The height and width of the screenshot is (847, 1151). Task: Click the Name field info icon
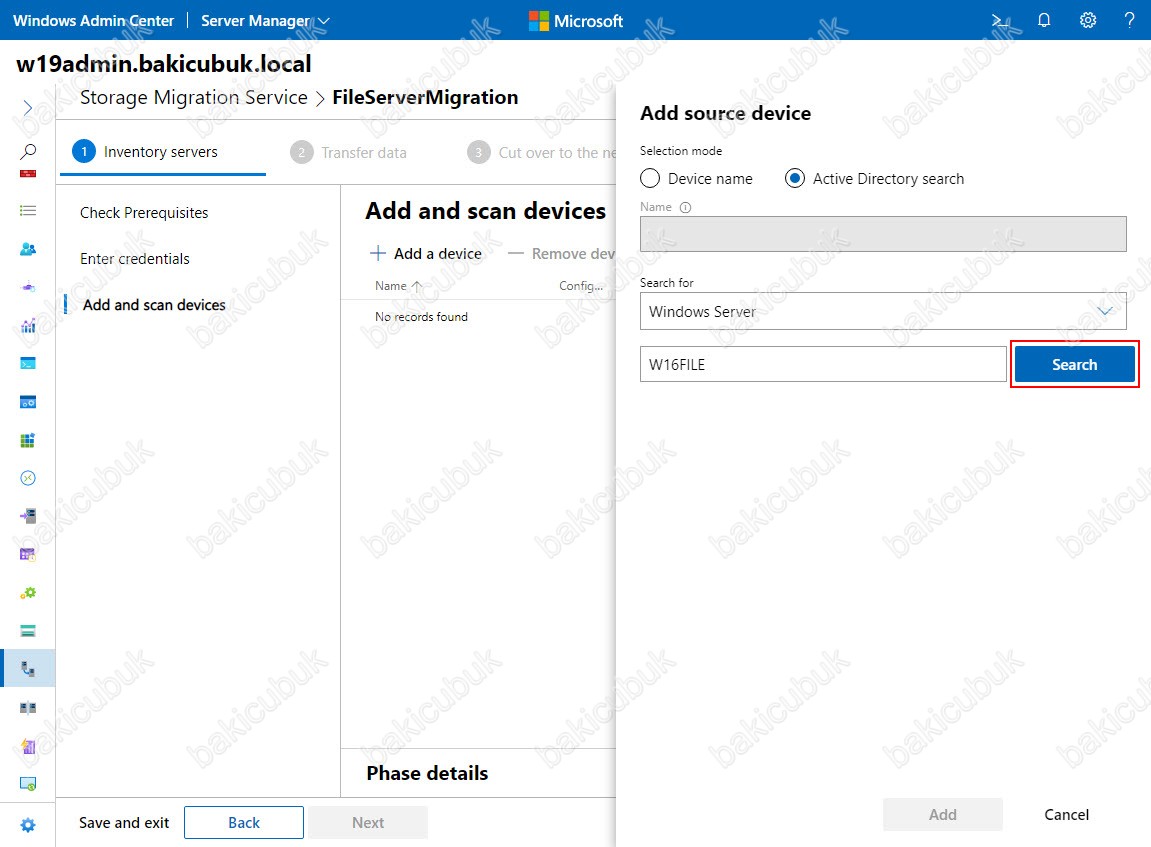pos(686,208)
